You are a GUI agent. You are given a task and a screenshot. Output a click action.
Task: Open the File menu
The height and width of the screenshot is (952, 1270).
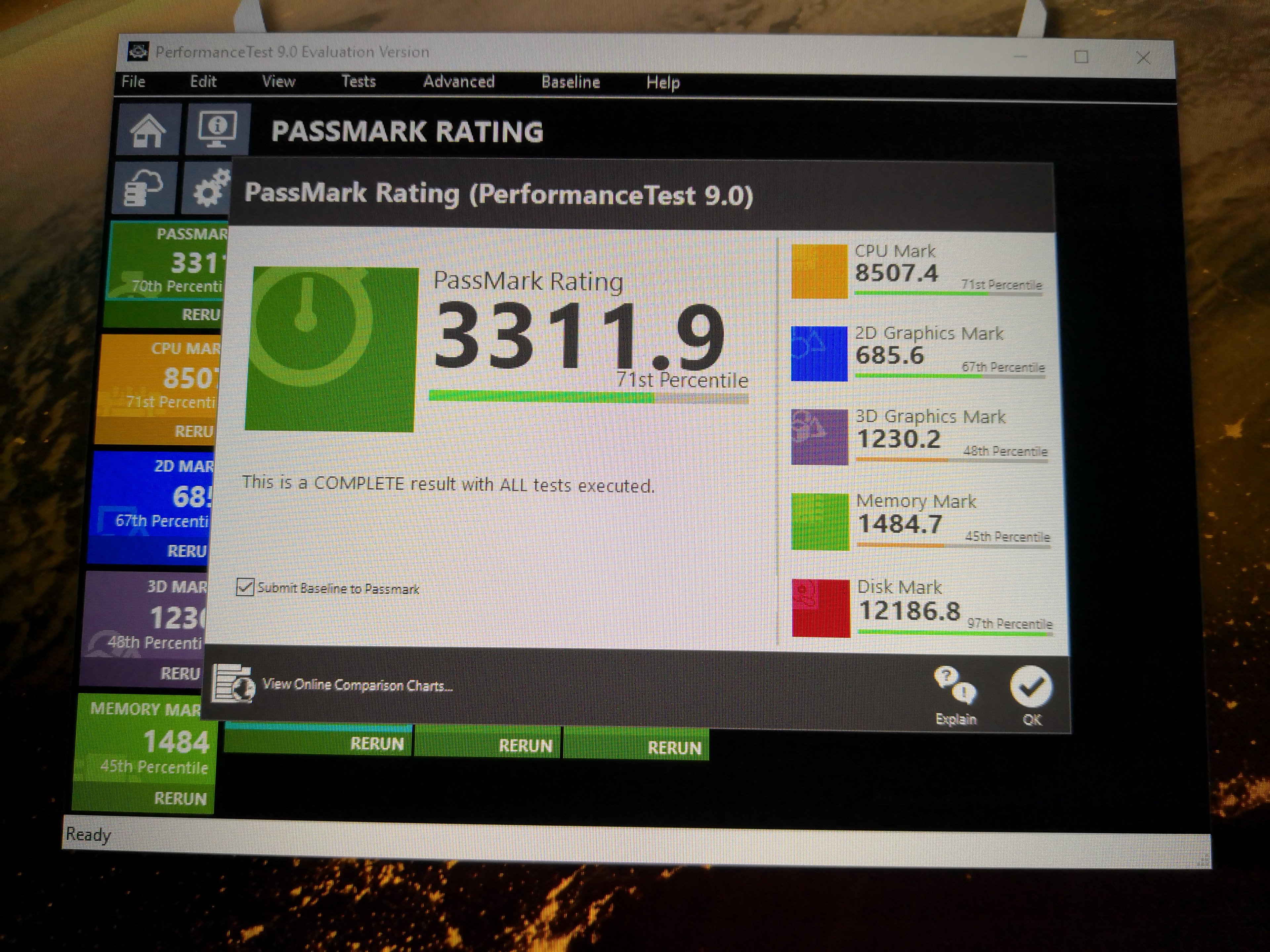coord(133,82)
